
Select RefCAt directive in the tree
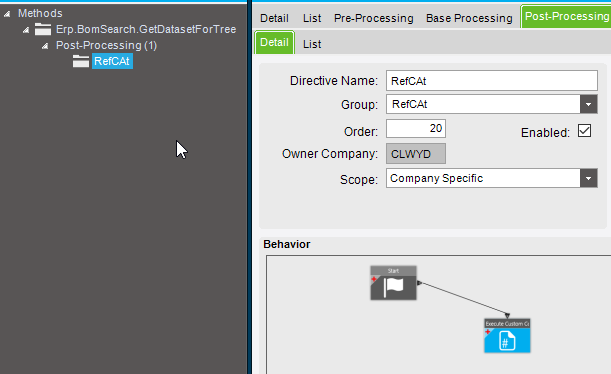click(x=112, y=61)
